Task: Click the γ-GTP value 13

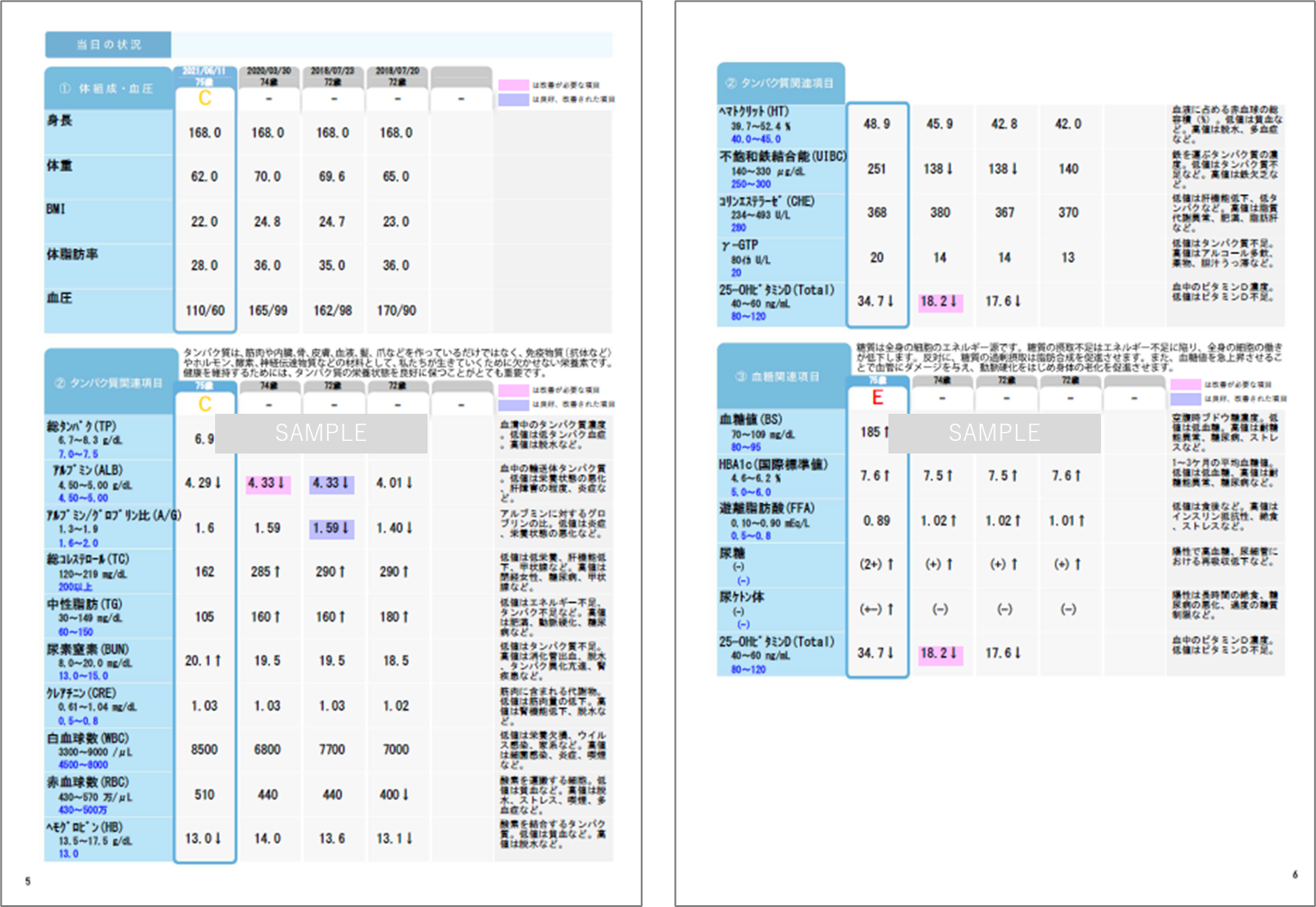Action: tap(1068, 257)
